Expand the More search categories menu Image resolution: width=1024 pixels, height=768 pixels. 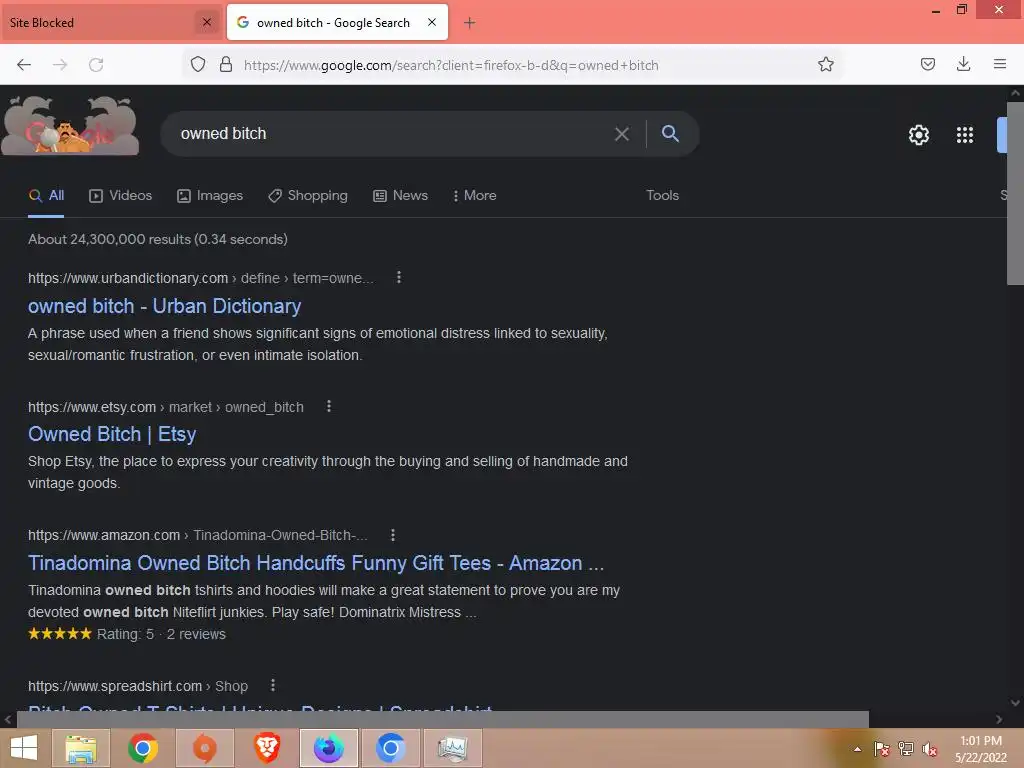coord(475,195)
